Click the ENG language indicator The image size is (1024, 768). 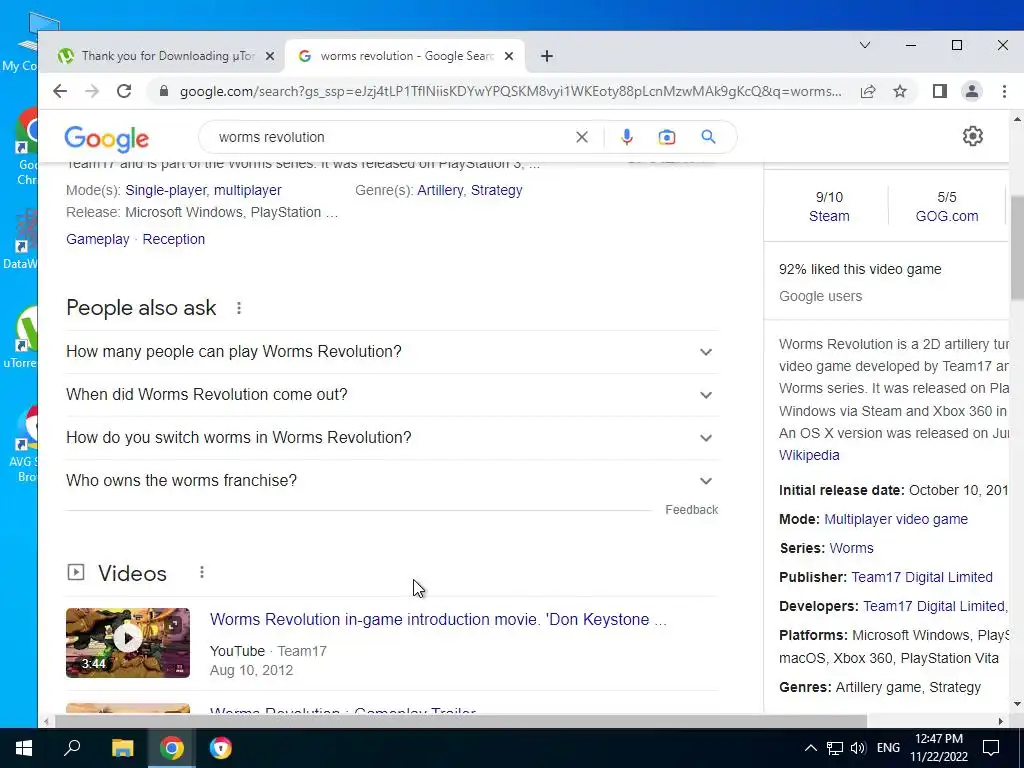[888, 748]
